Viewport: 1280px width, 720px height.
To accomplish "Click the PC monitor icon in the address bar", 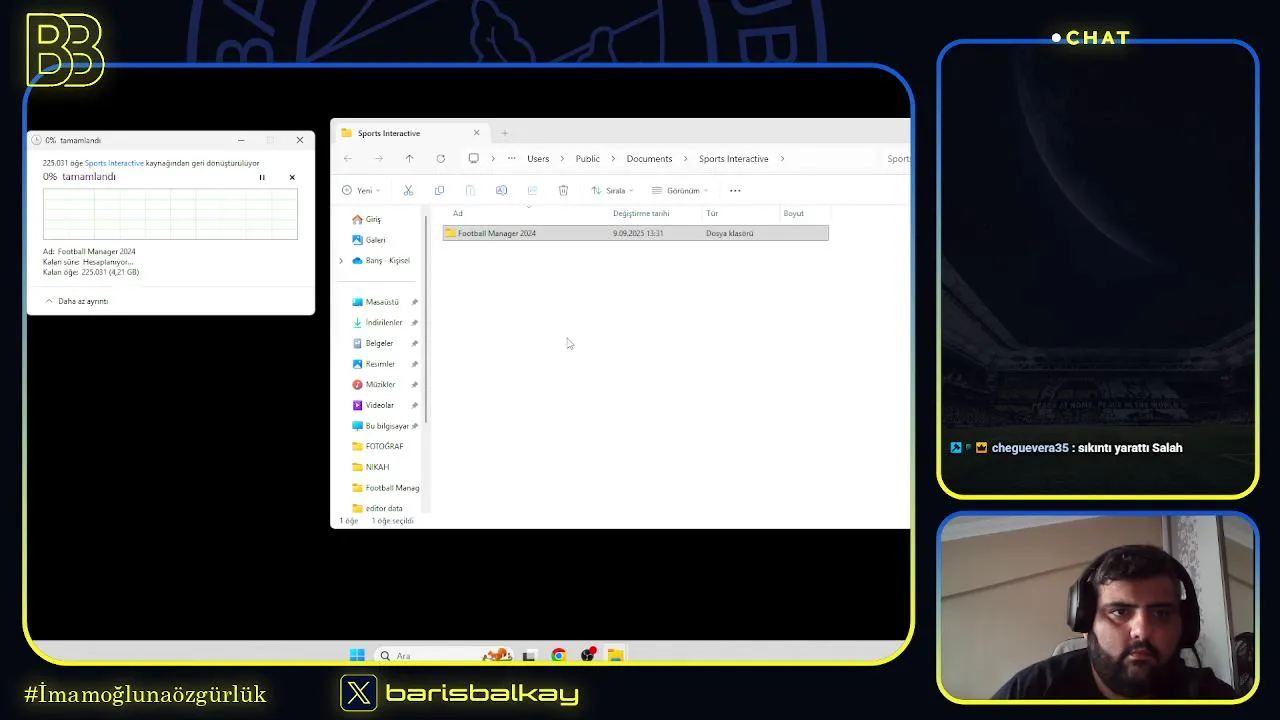I will tap(474, 159).
